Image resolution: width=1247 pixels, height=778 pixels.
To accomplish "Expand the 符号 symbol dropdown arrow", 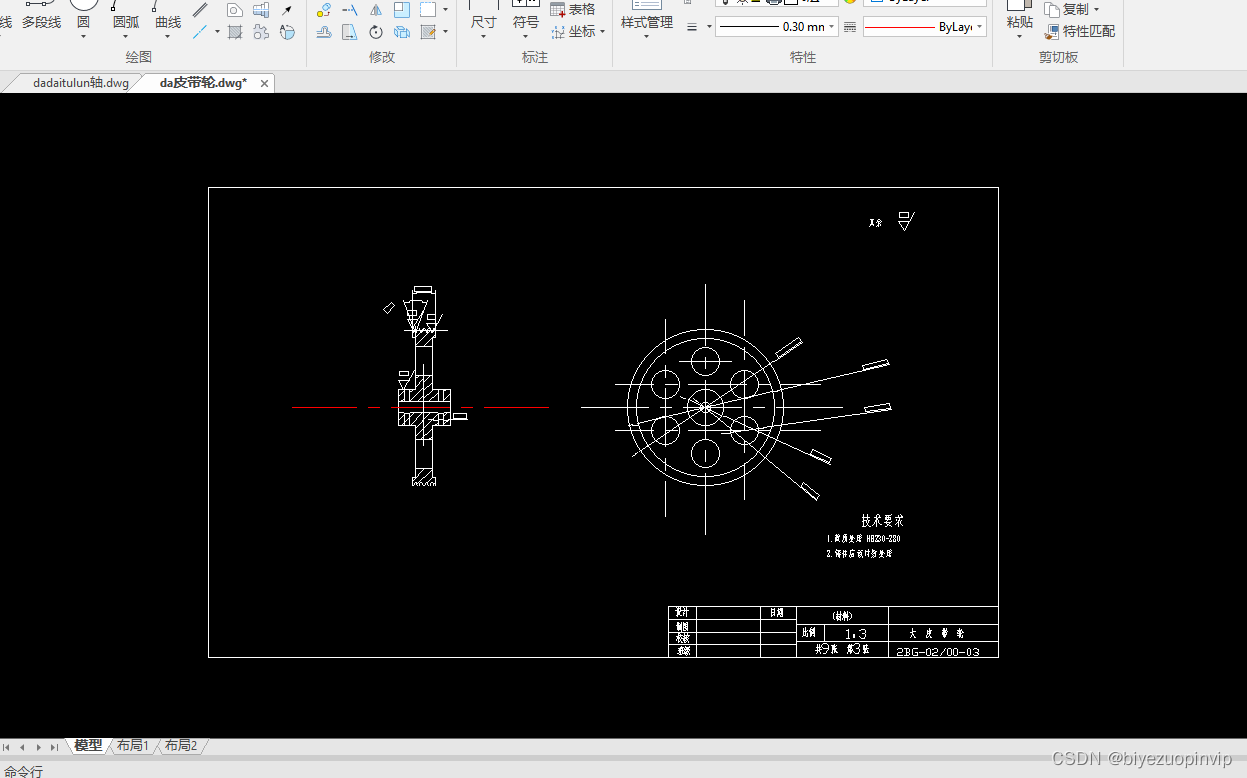I will (526, 37).
